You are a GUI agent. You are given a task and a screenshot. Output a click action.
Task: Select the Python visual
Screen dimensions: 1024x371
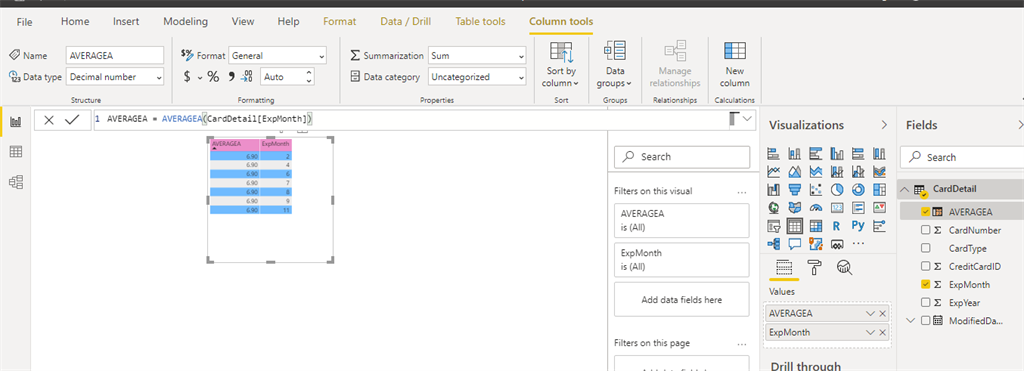pyautogui.click(x=857, y=226)
